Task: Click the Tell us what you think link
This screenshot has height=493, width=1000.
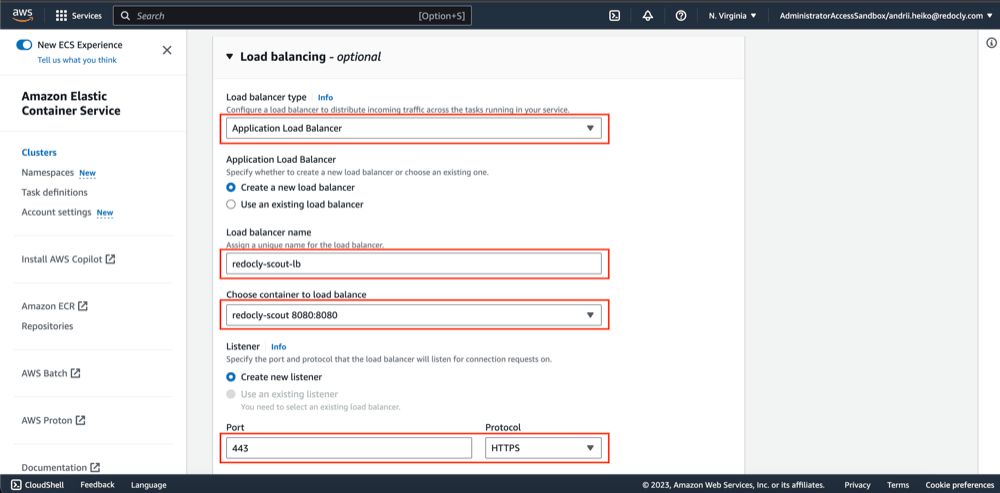Action: (77, 60)
